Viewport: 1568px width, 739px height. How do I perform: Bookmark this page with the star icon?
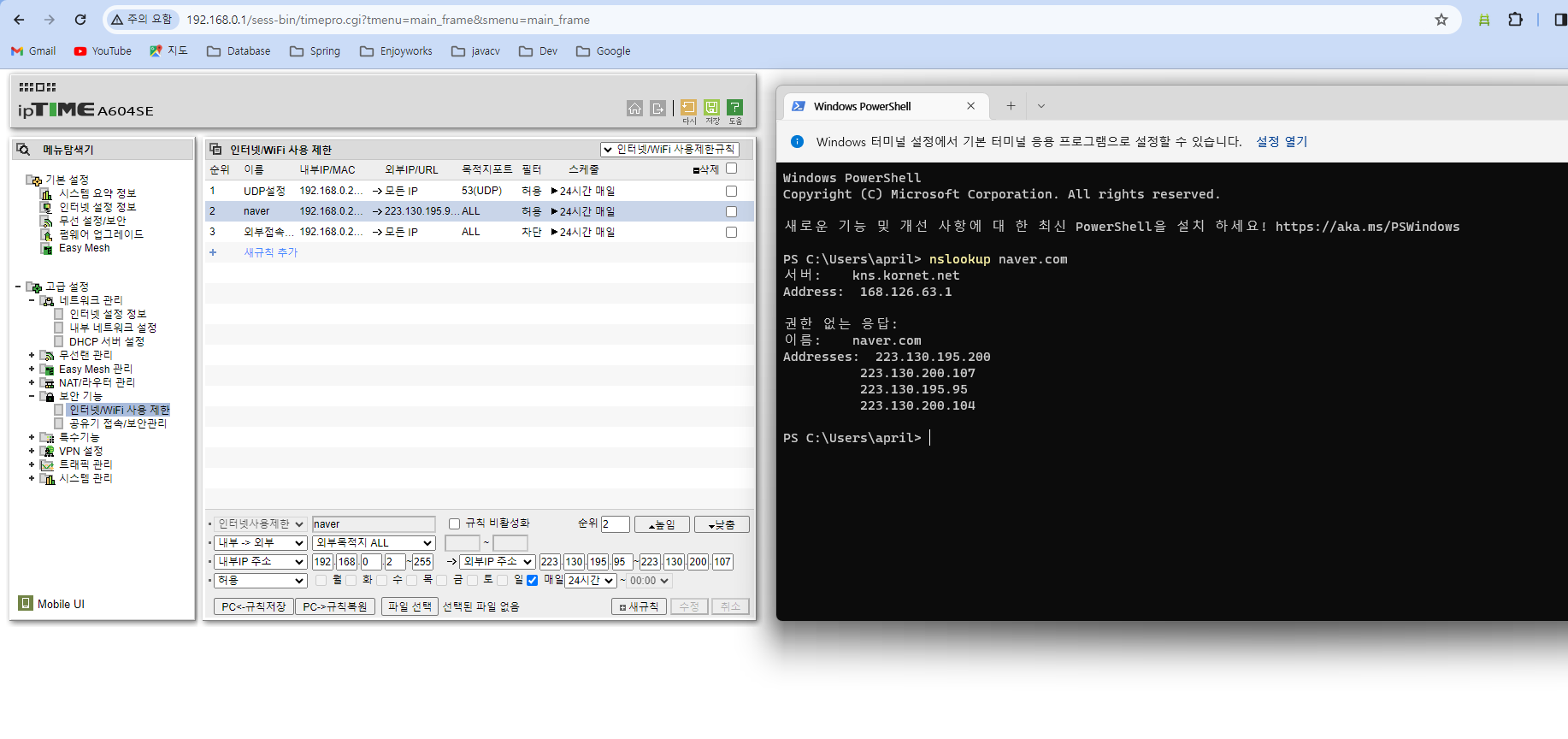point(1441,20)
